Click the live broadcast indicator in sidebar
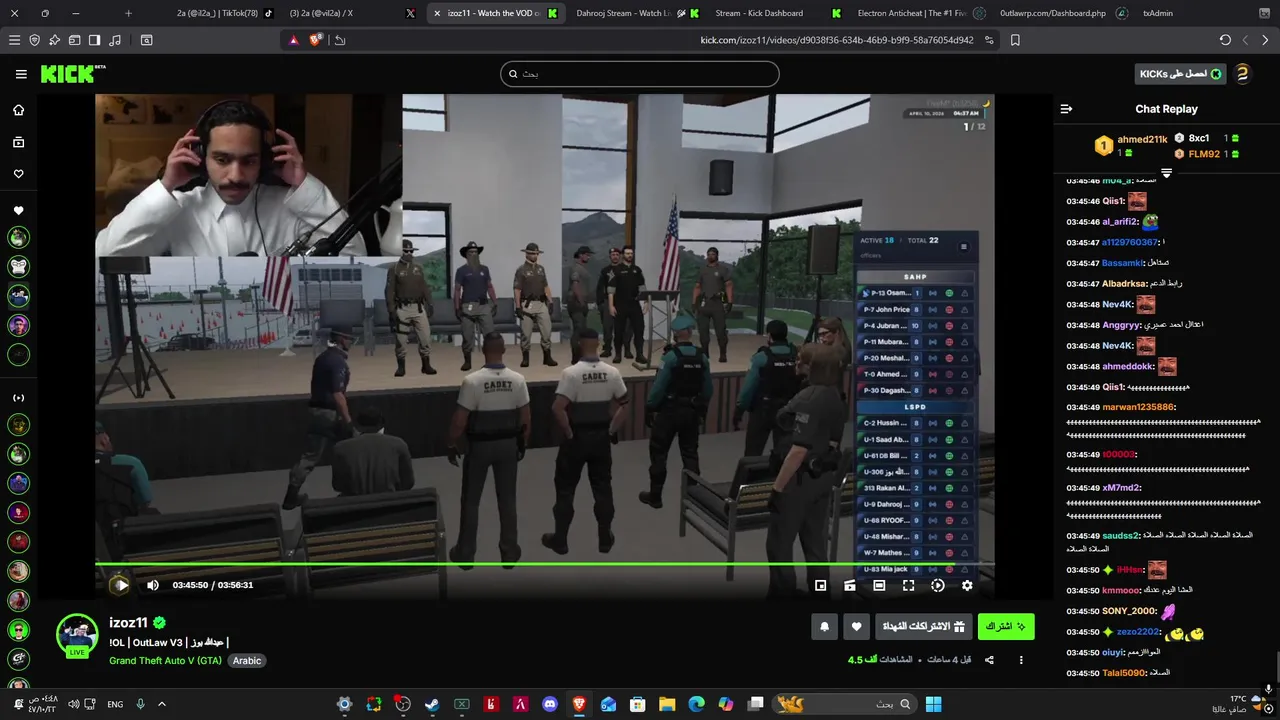This screenshot has height=720, width=1280. (x=18, y=398)
